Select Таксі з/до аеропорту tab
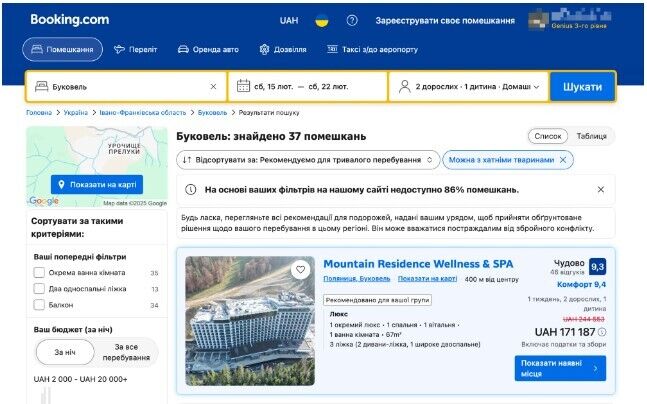 coord(372,50)
